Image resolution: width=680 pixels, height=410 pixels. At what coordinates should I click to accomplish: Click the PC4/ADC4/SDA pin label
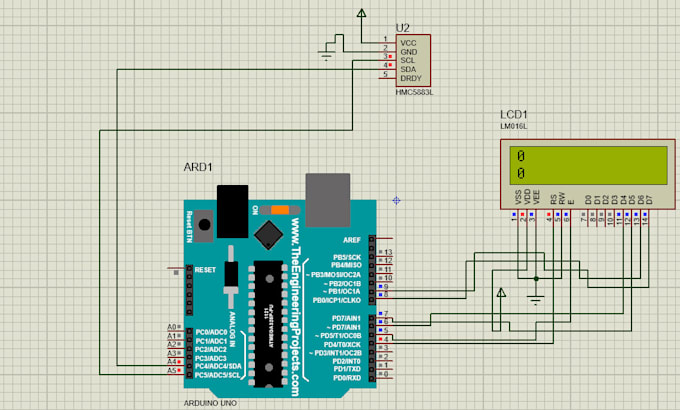pos(218,366)
